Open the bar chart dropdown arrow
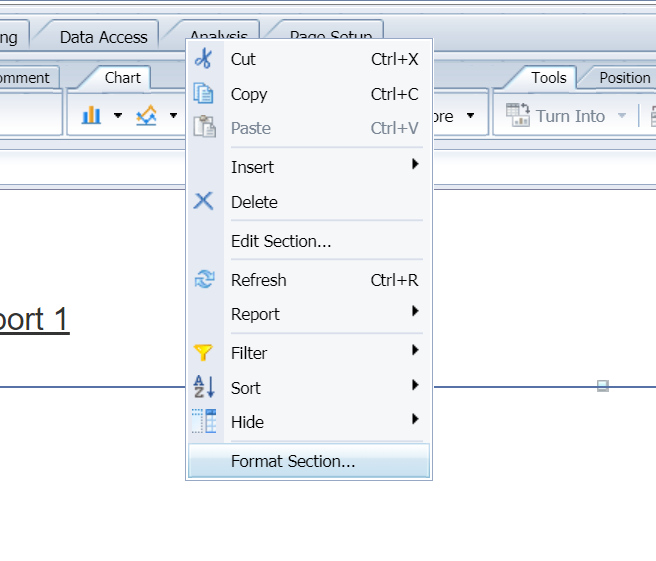This screenshot has width=656, height=561. pyautogui.click(x=118, y=116)
